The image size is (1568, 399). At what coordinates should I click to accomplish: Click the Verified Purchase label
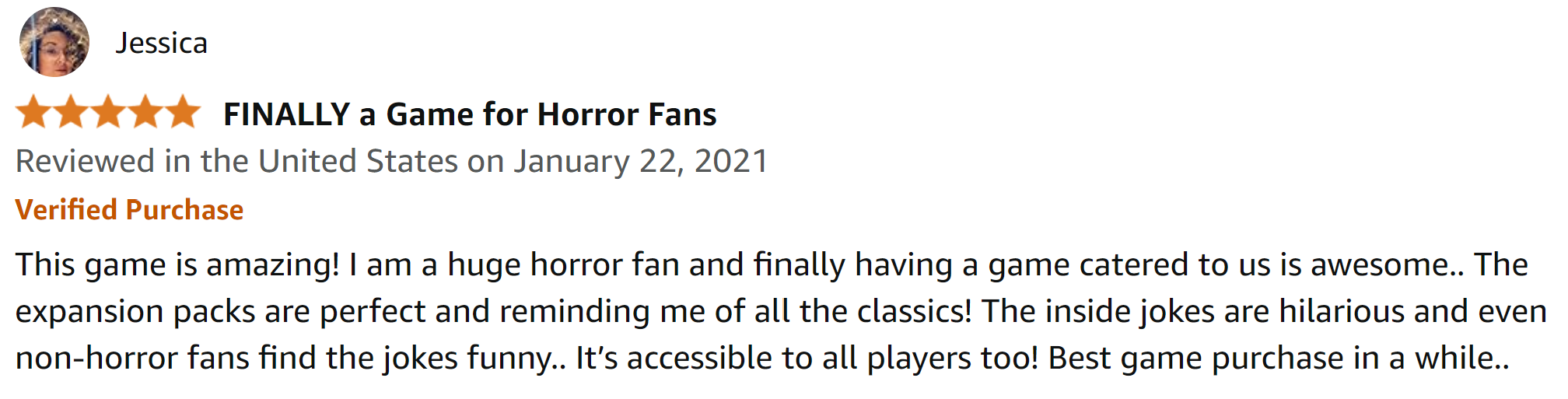(x=129, y=210)
